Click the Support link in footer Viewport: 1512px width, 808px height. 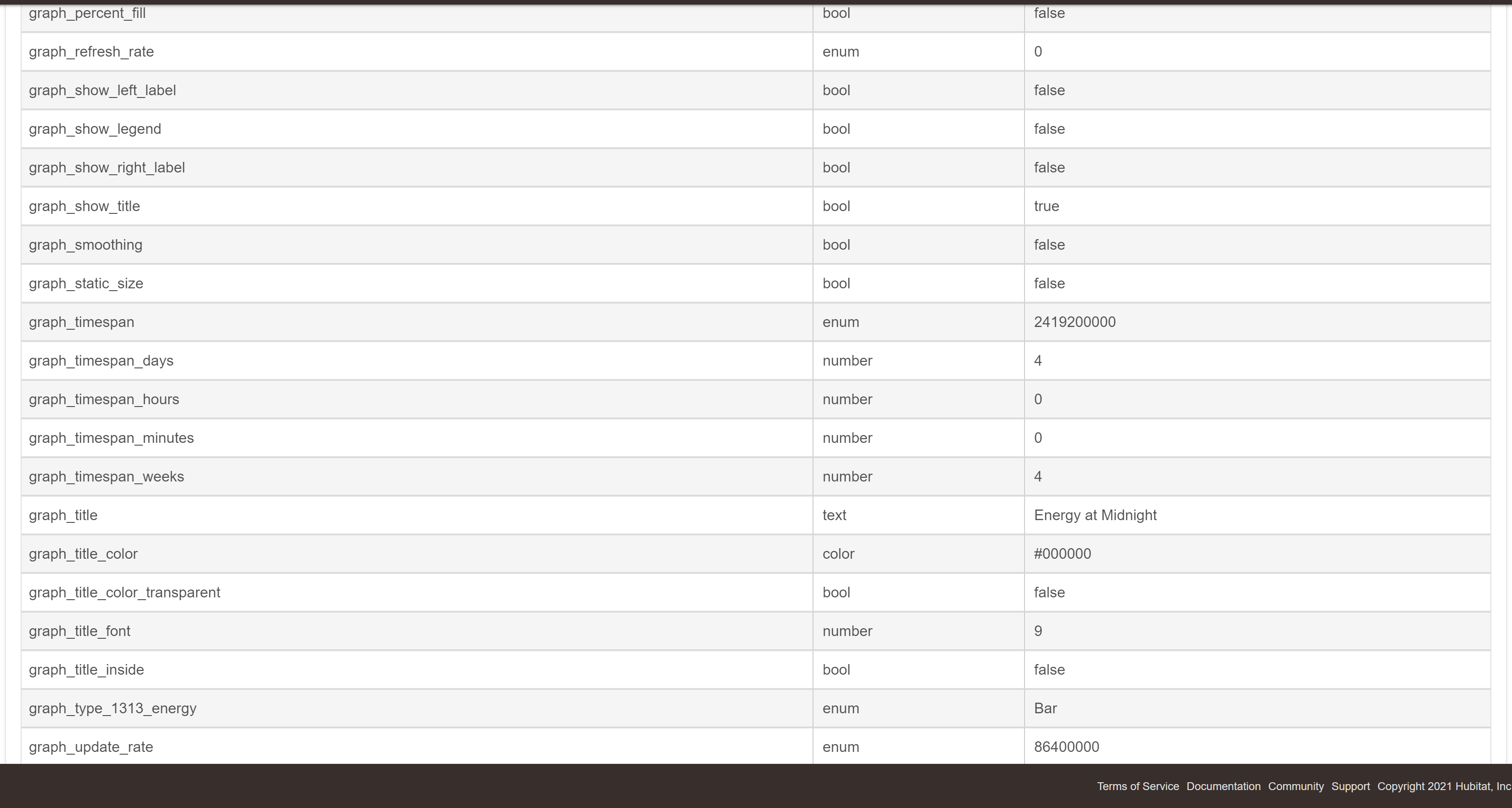(1350, 786)
